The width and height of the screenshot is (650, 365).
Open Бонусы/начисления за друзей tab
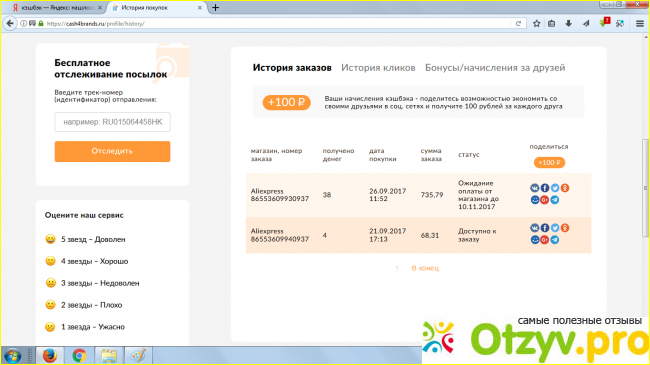[495, 68]
